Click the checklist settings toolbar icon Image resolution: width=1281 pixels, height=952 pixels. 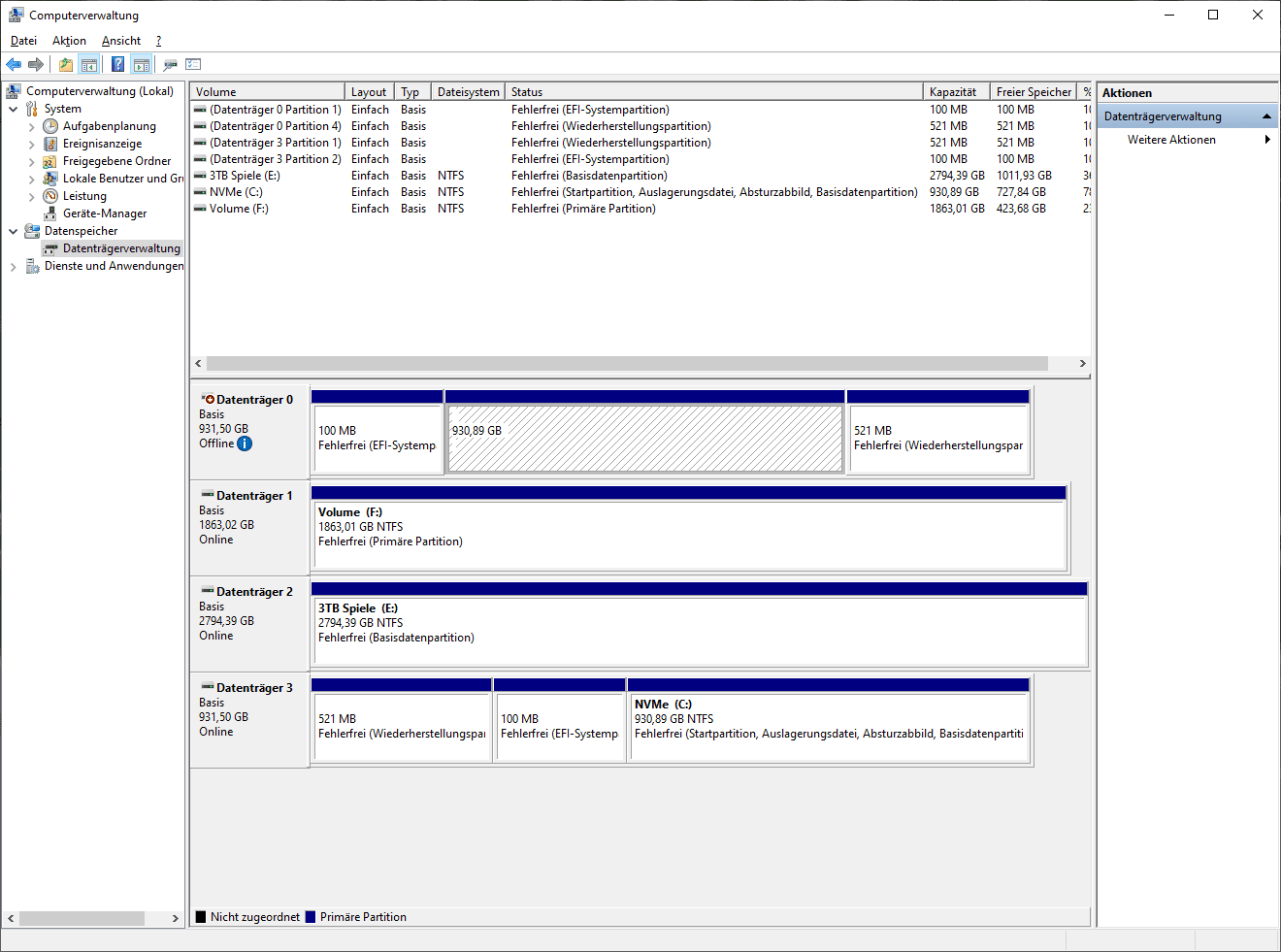[193, 65]
